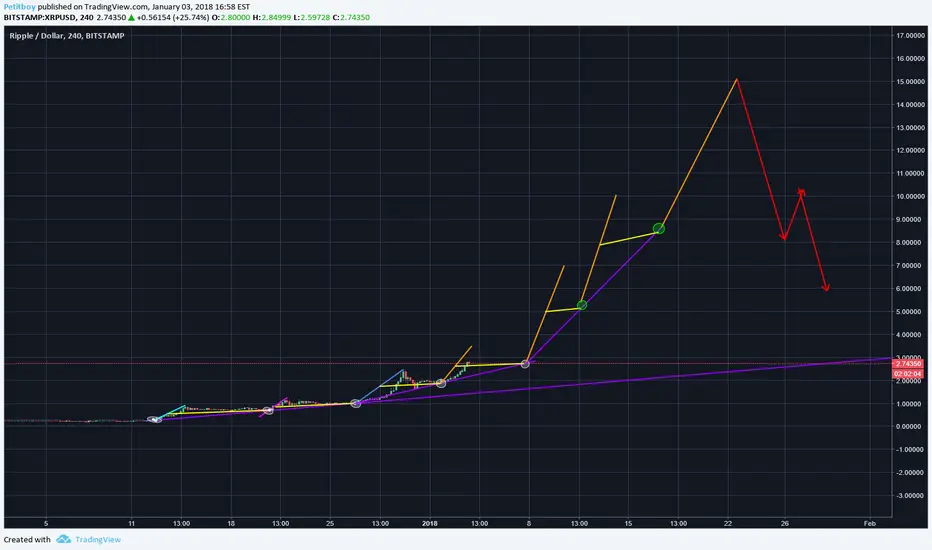
Task: Open the Petitboy author link
Action: (x=20, y=7)
